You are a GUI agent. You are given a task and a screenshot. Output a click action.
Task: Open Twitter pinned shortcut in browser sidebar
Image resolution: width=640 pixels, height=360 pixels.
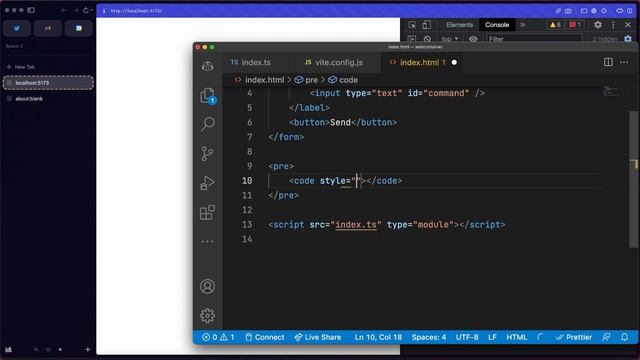(x=17, y=28)
